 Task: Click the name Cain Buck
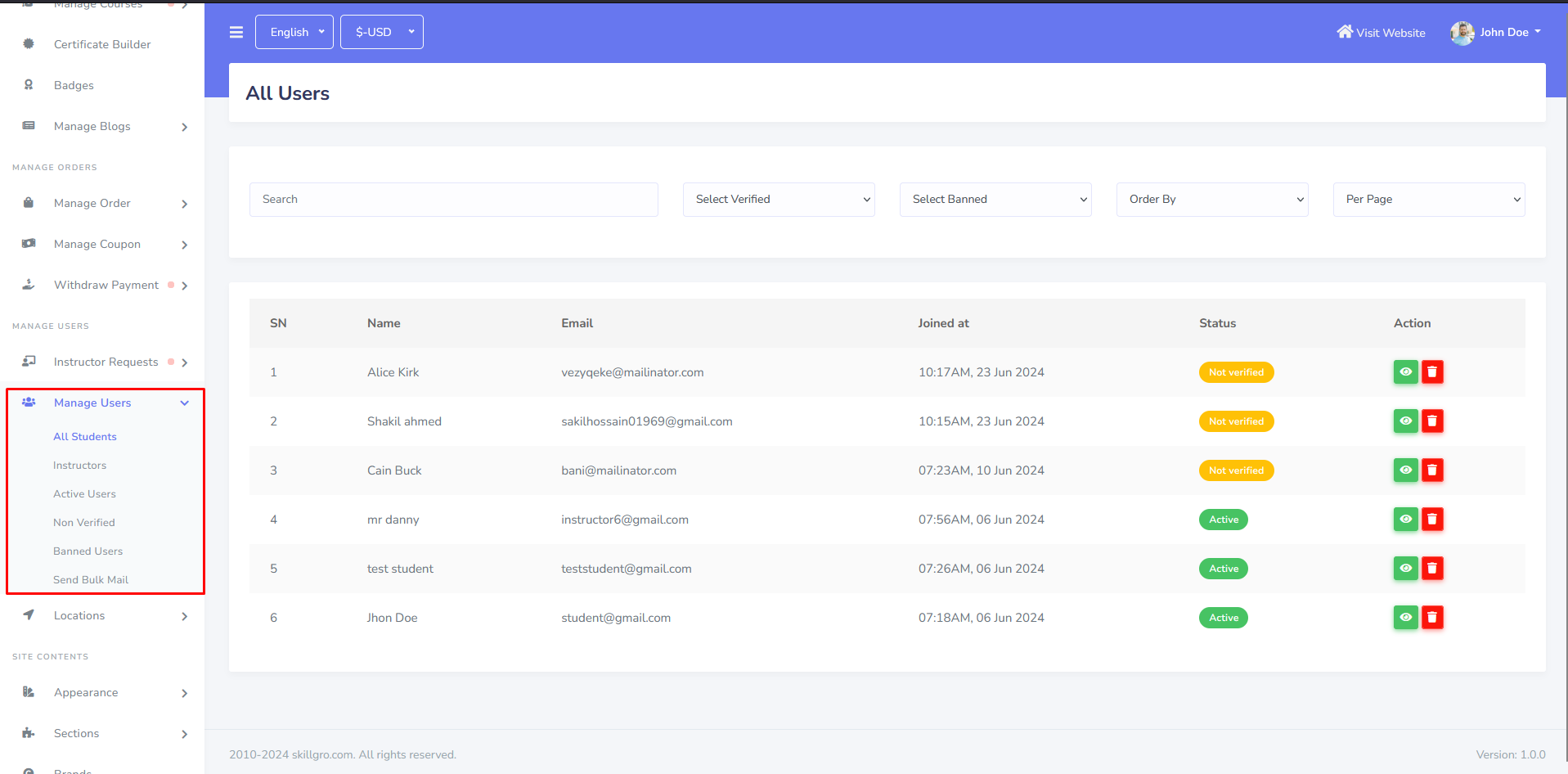pos(394,470)
